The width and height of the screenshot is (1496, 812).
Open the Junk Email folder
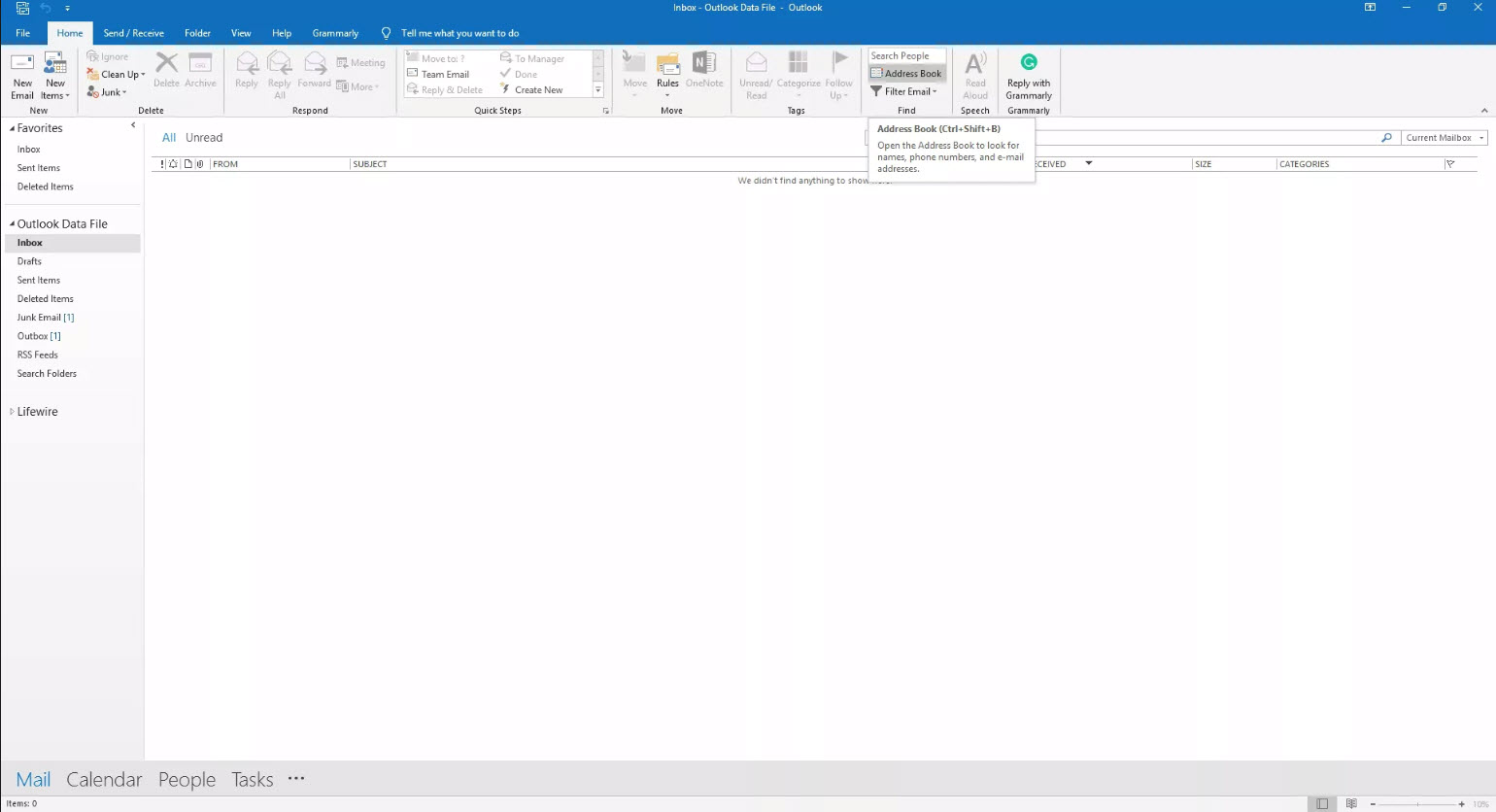pyautogui.click(x=39, y=318)
